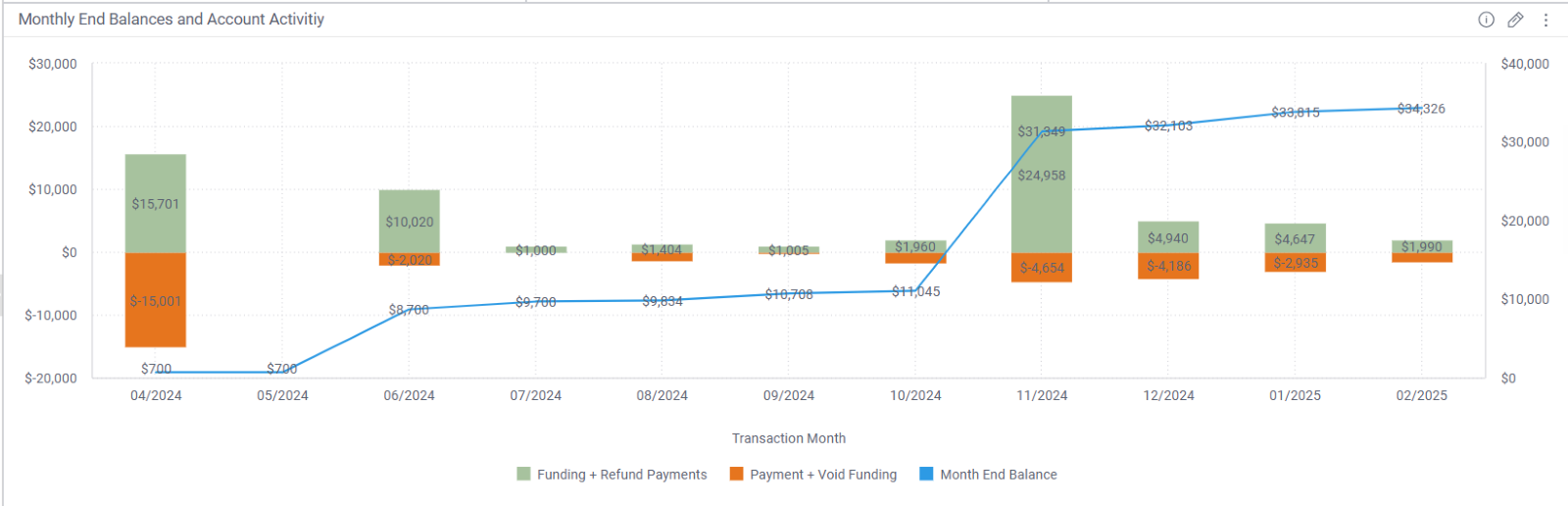This screenshot has width=1568, height=506.
Task: Click the $11,045 balance line point
Action: tap(915, 290)
